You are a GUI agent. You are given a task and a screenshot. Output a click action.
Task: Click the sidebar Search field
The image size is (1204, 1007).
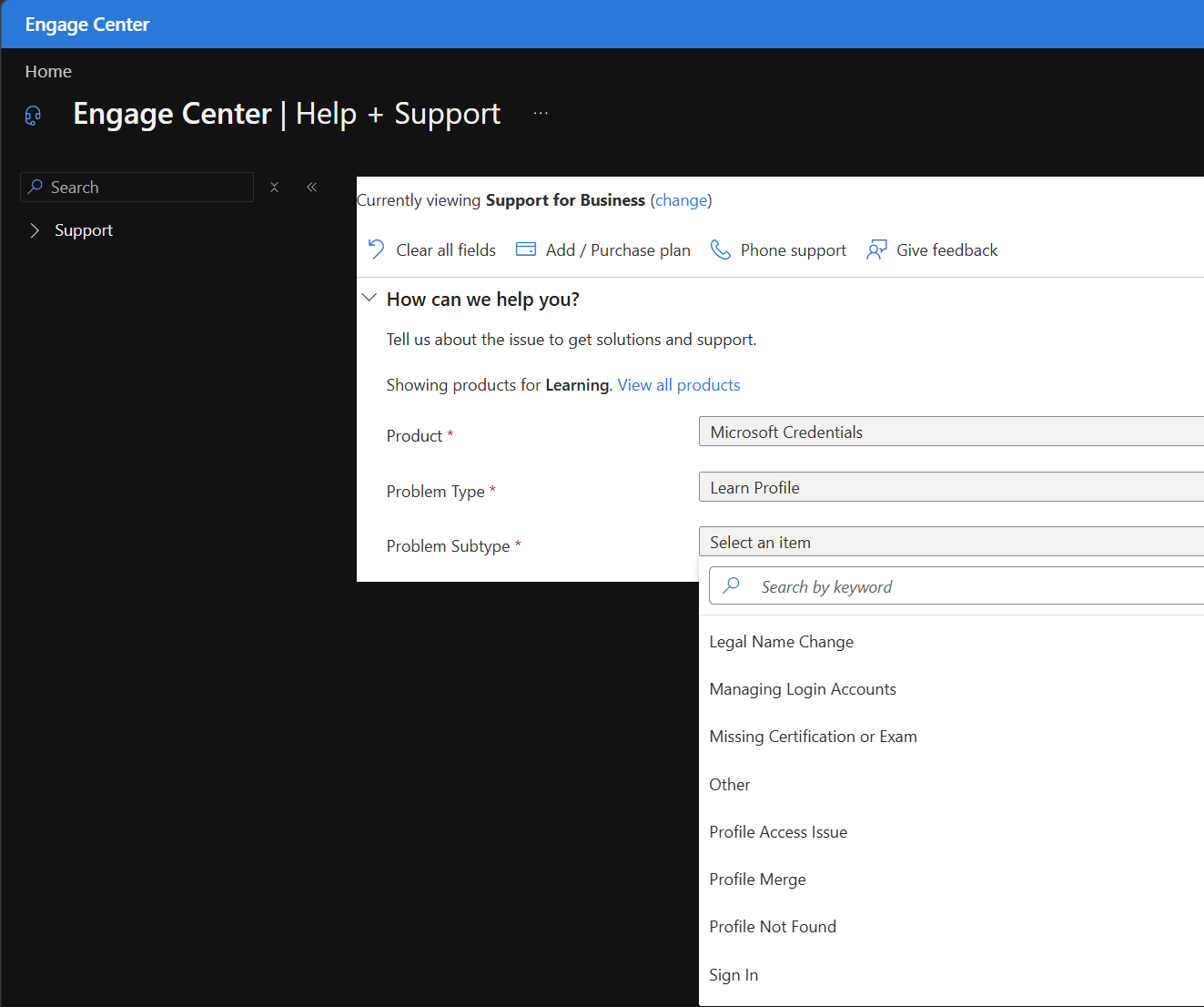(x=137, y=187)
